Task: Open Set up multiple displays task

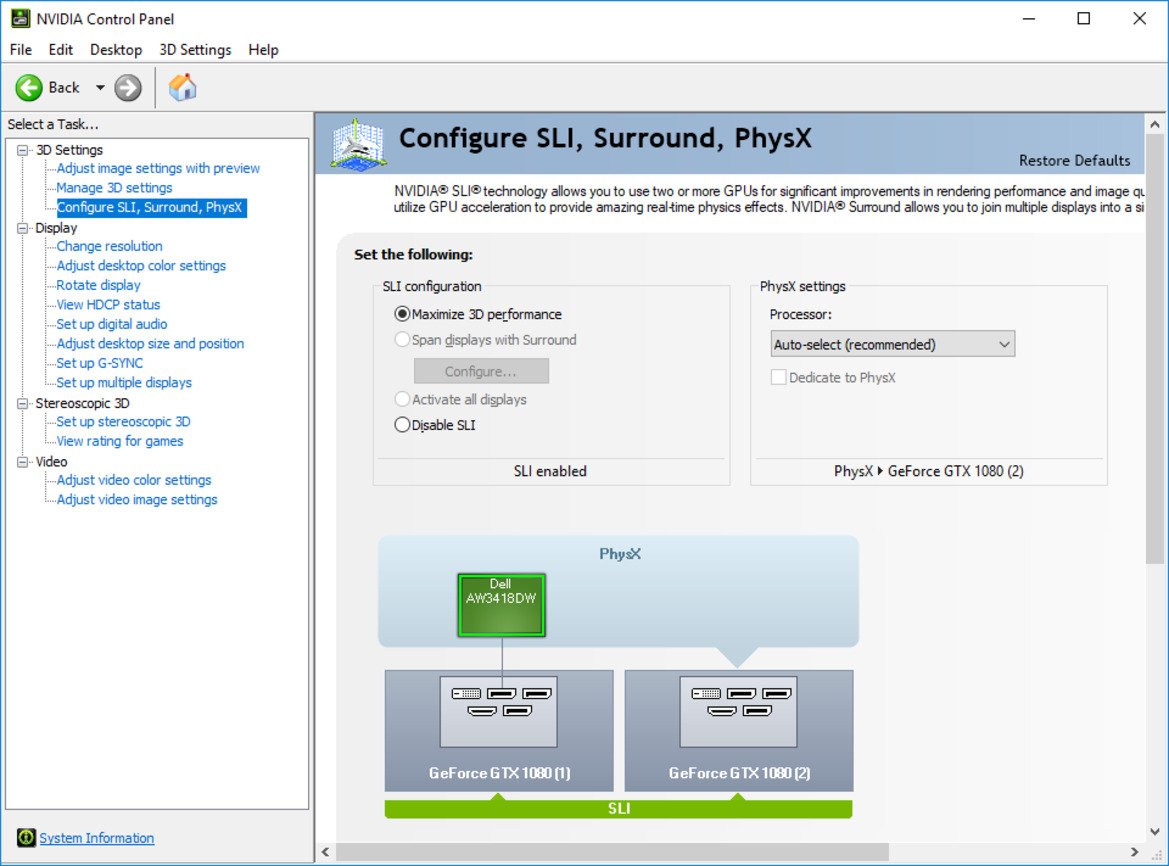Action: point(124,382)
